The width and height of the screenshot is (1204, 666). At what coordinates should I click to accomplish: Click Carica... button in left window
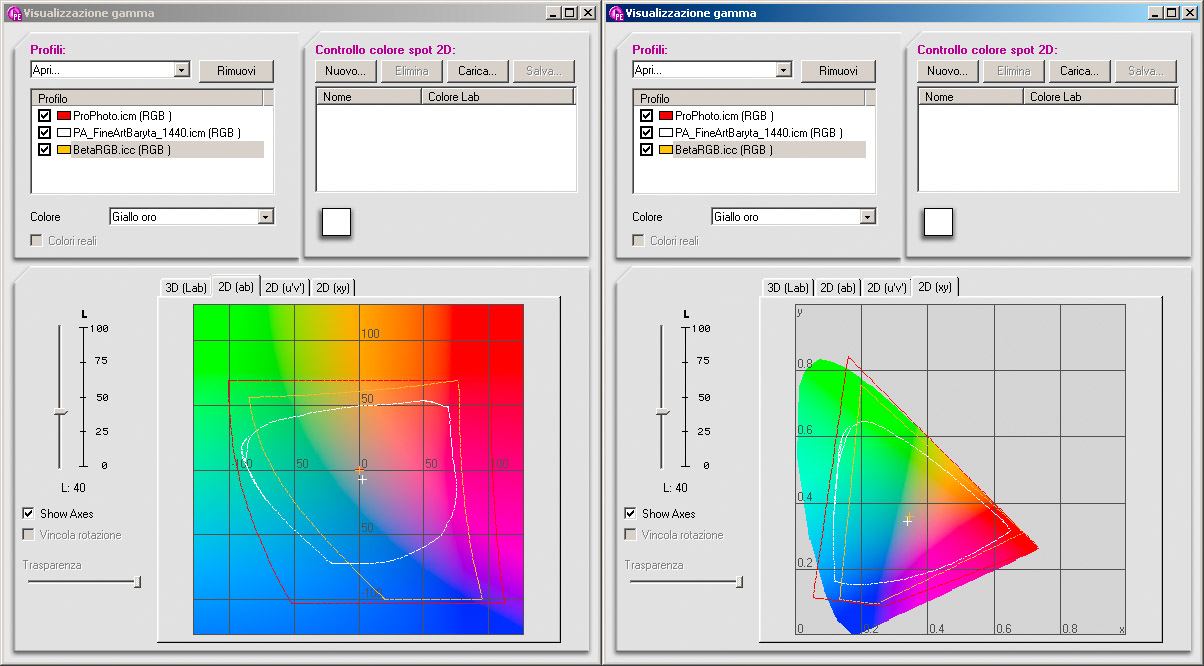[x=478, y=71]
